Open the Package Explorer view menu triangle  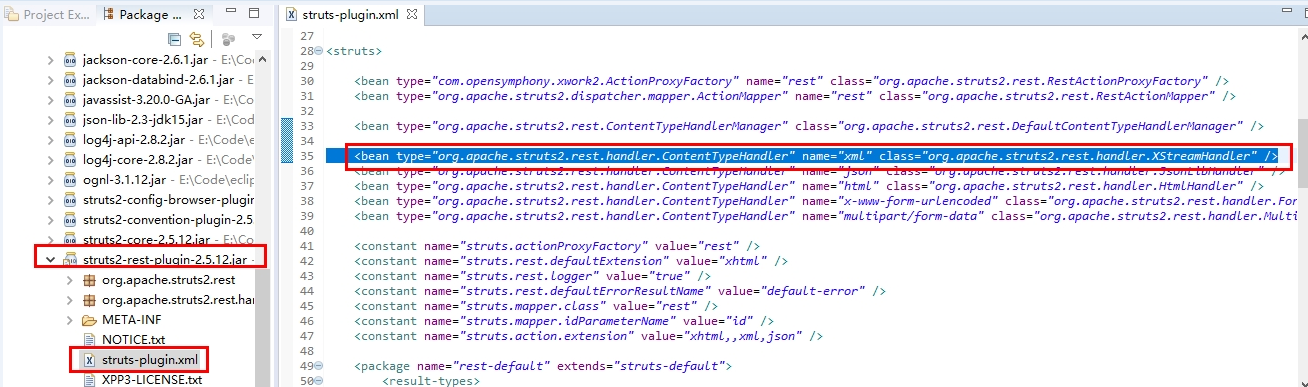coord(257,38)
